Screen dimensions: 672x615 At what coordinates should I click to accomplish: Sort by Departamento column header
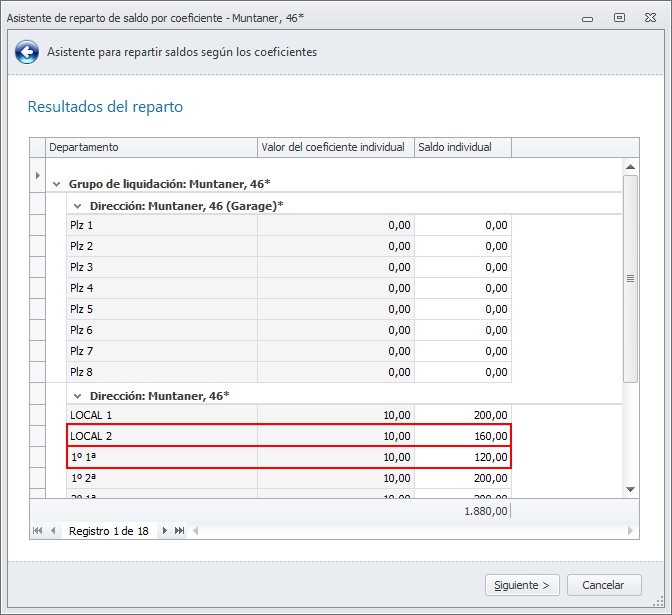click(151, 147)
